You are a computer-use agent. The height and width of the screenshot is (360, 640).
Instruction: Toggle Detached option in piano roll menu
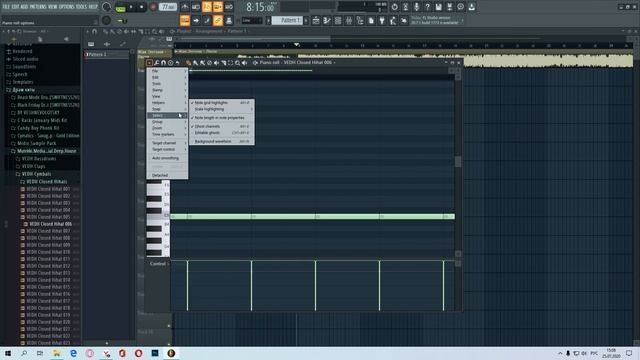[167, 176]
